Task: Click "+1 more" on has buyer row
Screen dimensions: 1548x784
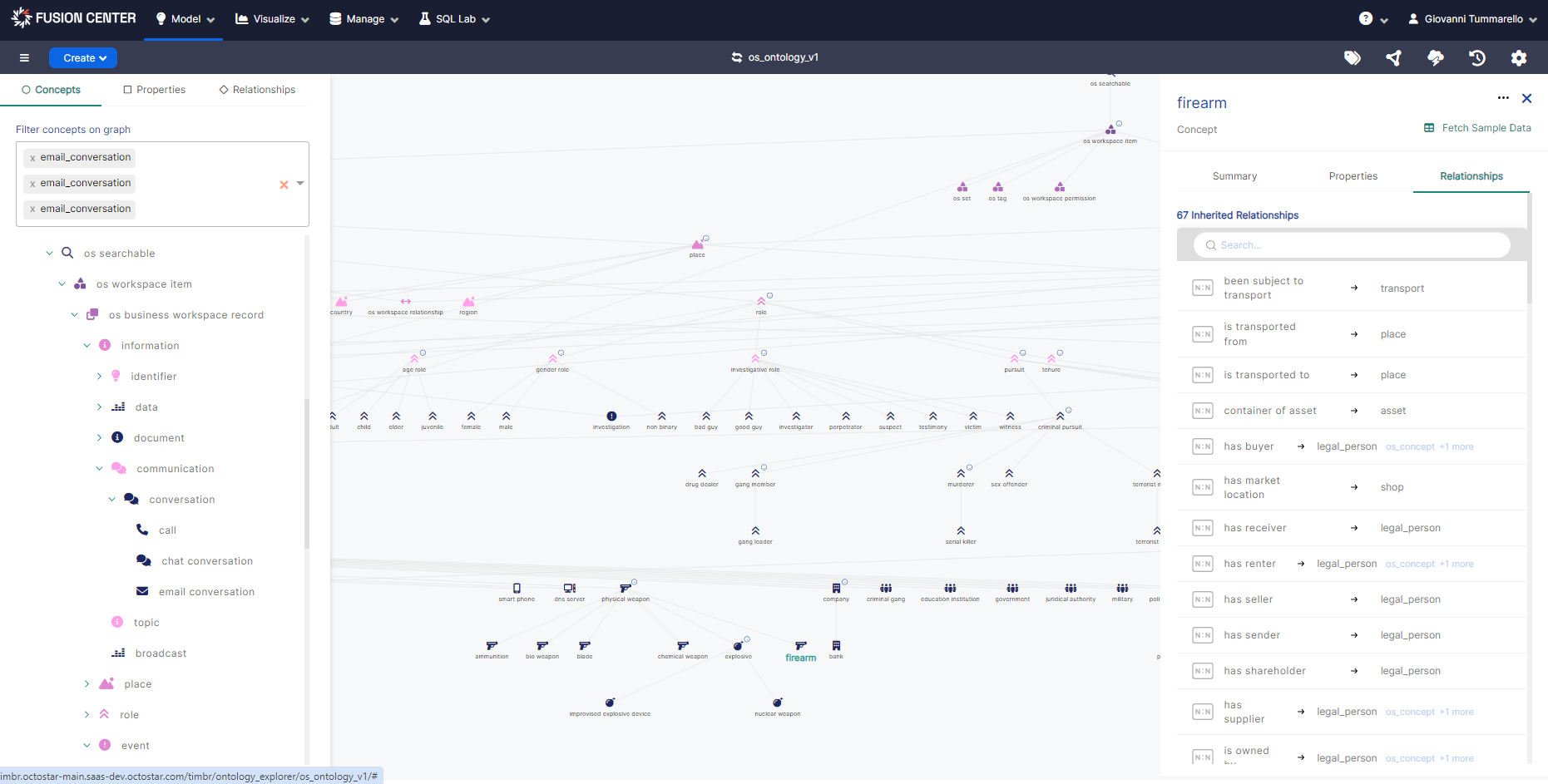Action: click(x=1457, y=447)
